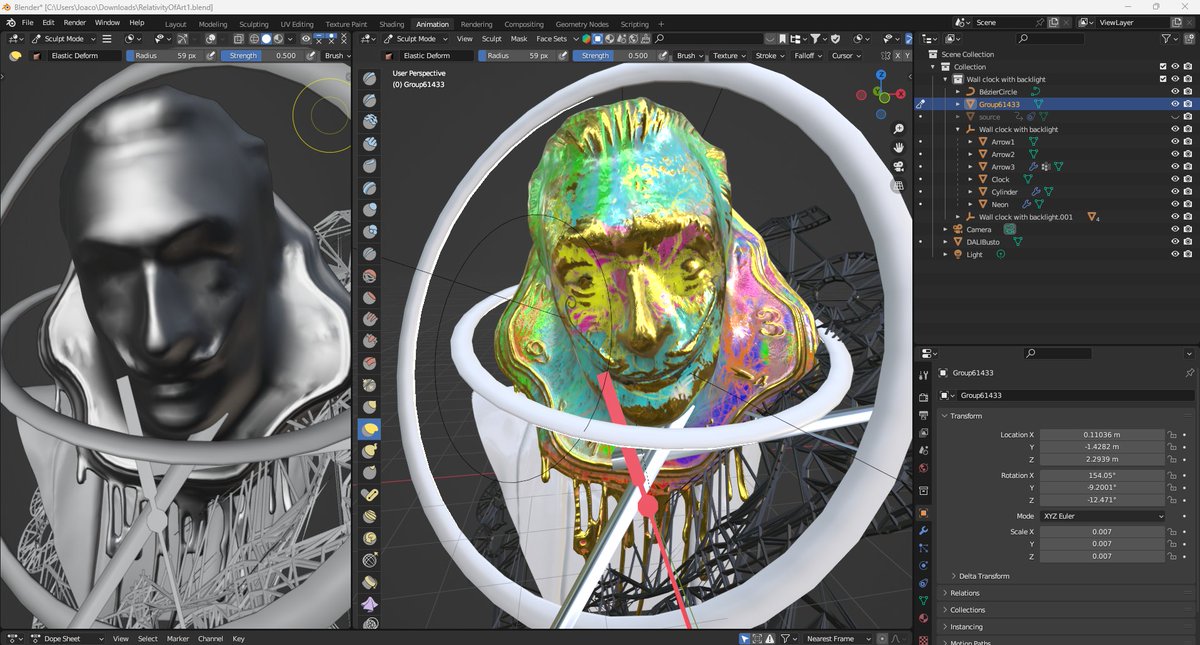Open the Mask menu in viewport header
Image resolution: width=1200 pixels, height=645 pixels.
(x=519, y=39)
